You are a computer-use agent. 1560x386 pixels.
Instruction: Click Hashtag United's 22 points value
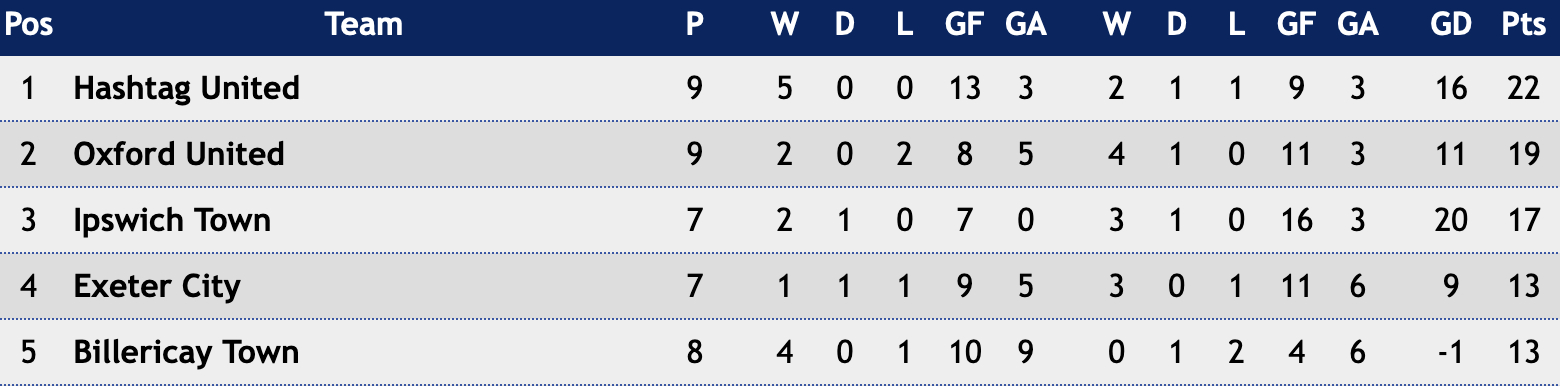tap(1524, 88)
